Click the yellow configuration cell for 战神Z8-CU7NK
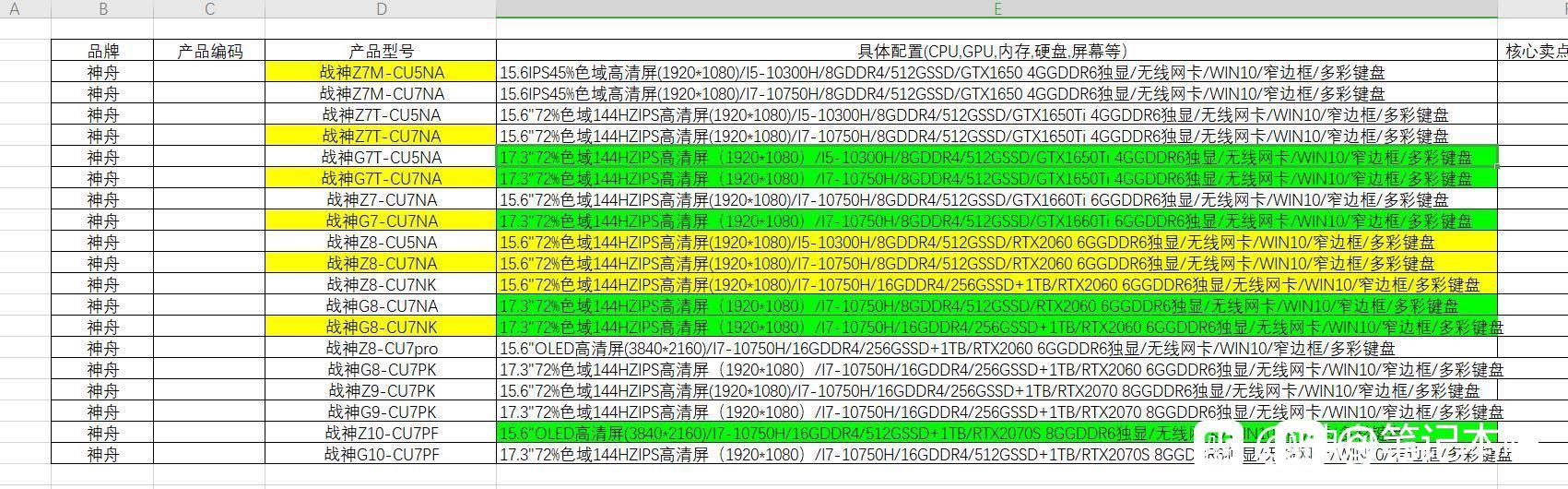Screen dimensions: 1568x489 click(x=997, y=284)
